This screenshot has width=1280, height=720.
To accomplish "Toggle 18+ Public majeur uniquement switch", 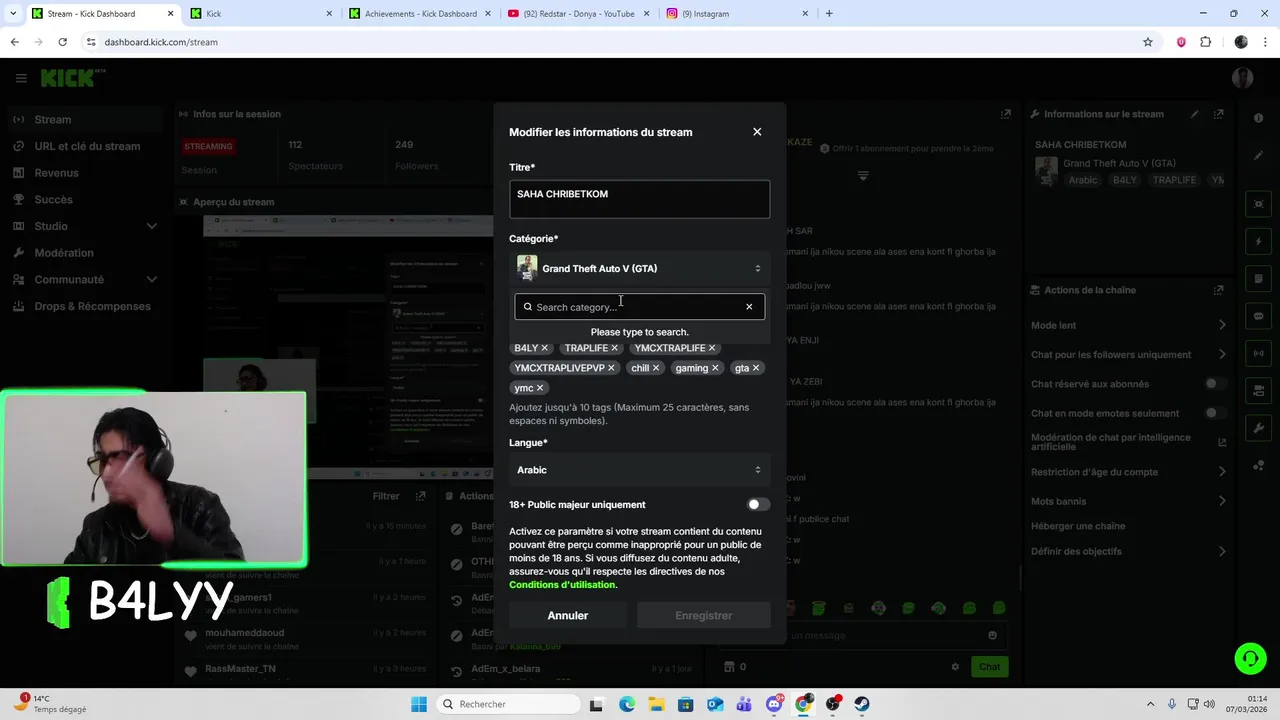I will (x=758, y=505).
